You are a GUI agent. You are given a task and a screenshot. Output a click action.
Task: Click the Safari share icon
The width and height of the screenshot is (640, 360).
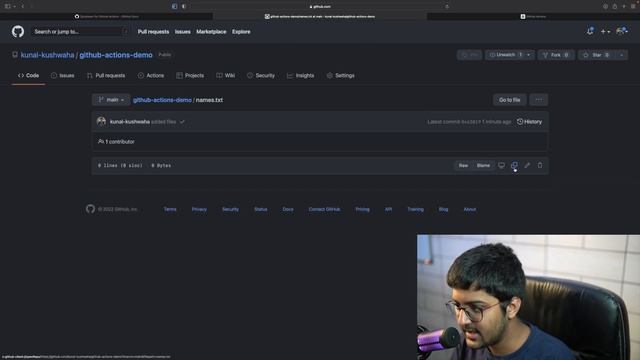614,7
